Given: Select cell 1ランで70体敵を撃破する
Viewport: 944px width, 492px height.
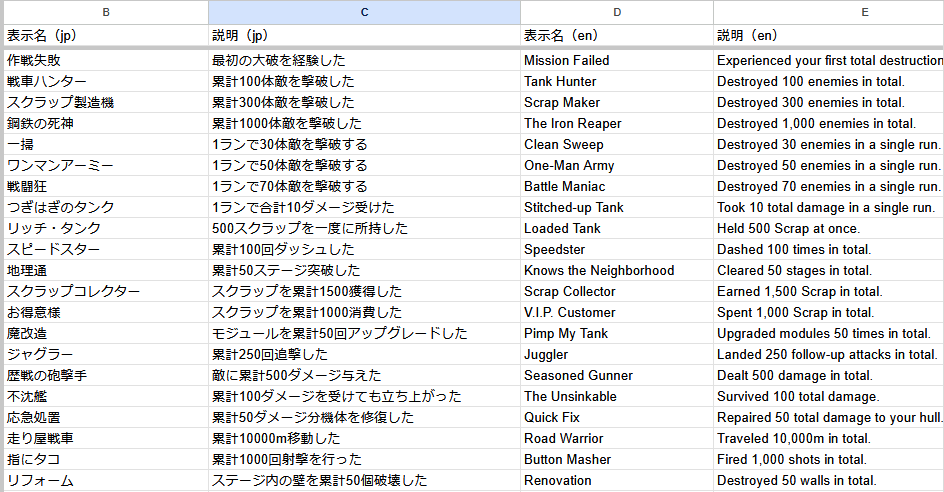Looking at the screenshot, I should [x=364, y=187].
